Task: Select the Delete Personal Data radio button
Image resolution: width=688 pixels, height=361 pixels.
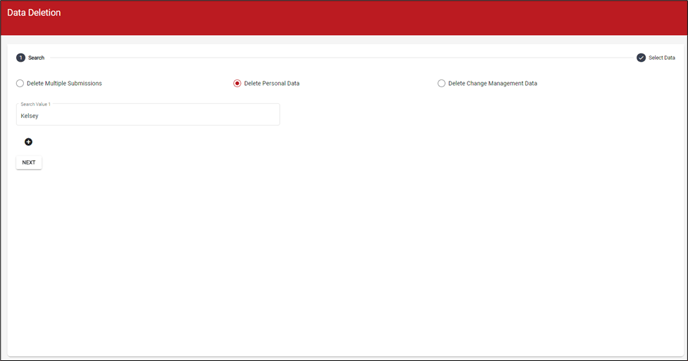Action: pyautogui.click(x=237, y=83)
